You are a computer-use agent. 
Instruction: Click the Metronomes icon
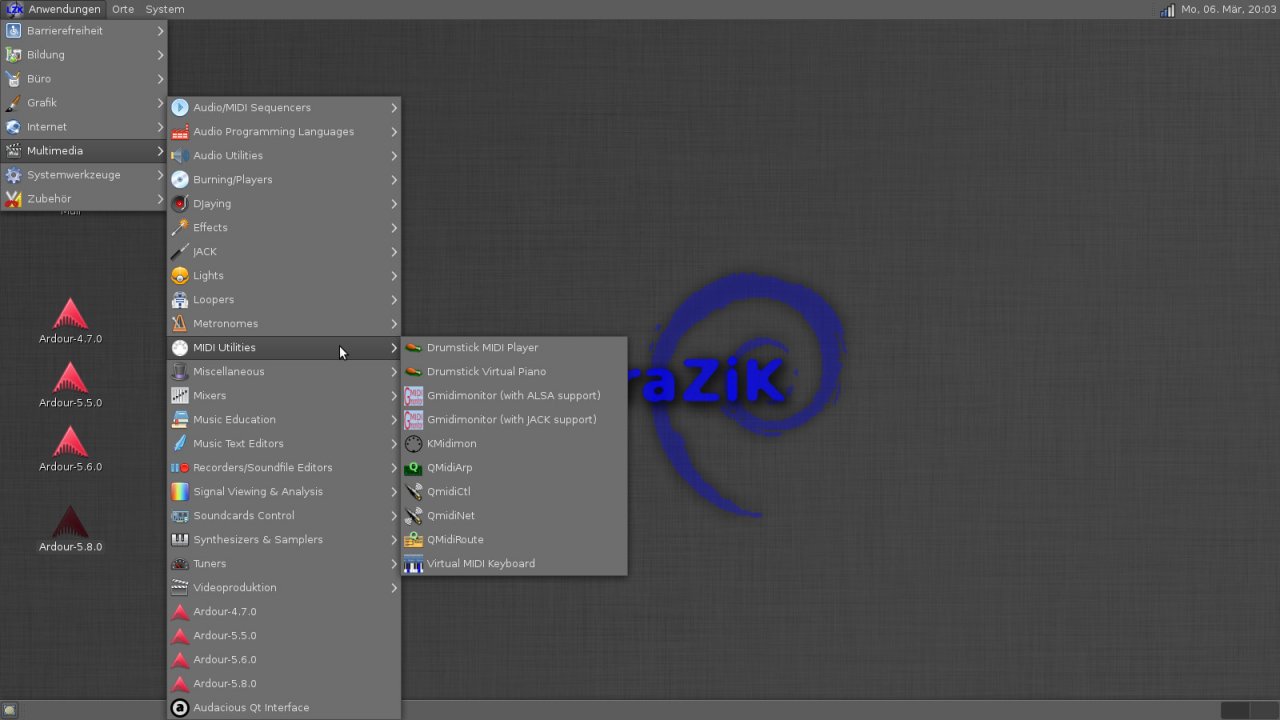180,324
